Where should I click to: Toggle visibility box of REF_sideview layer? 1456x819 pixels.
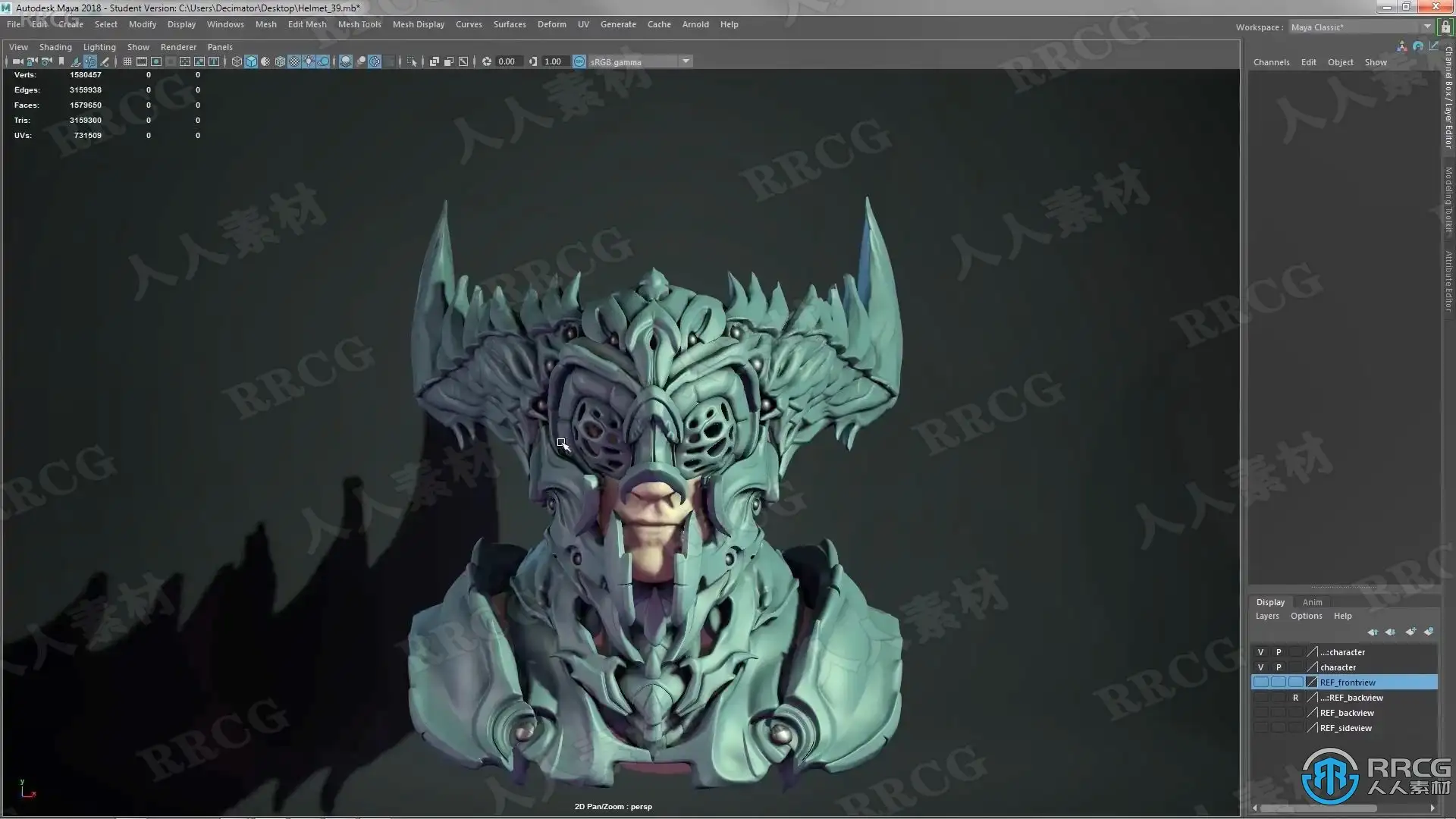click(x=1260, y=728)
